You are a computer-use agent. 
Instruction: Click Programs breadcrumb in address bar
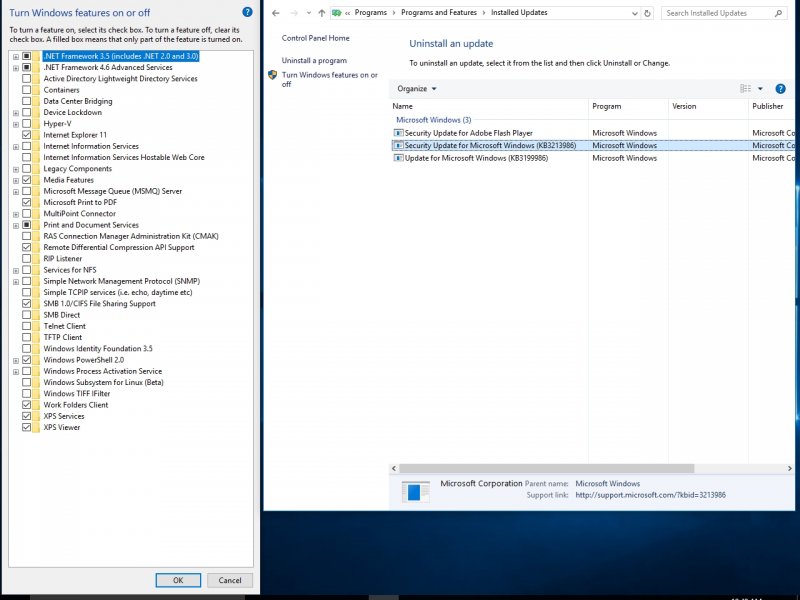[x=371, y=13]
